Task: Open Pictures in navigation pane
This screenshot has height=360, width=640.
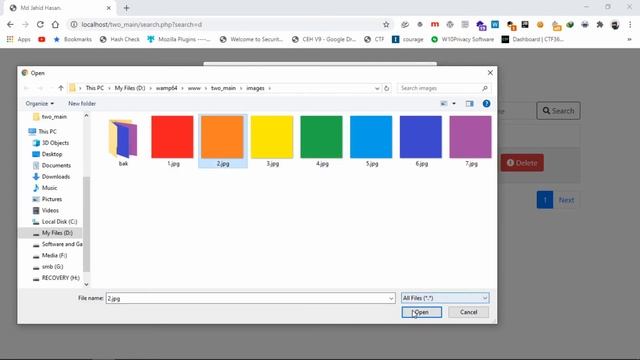Action: pos(52,199)
